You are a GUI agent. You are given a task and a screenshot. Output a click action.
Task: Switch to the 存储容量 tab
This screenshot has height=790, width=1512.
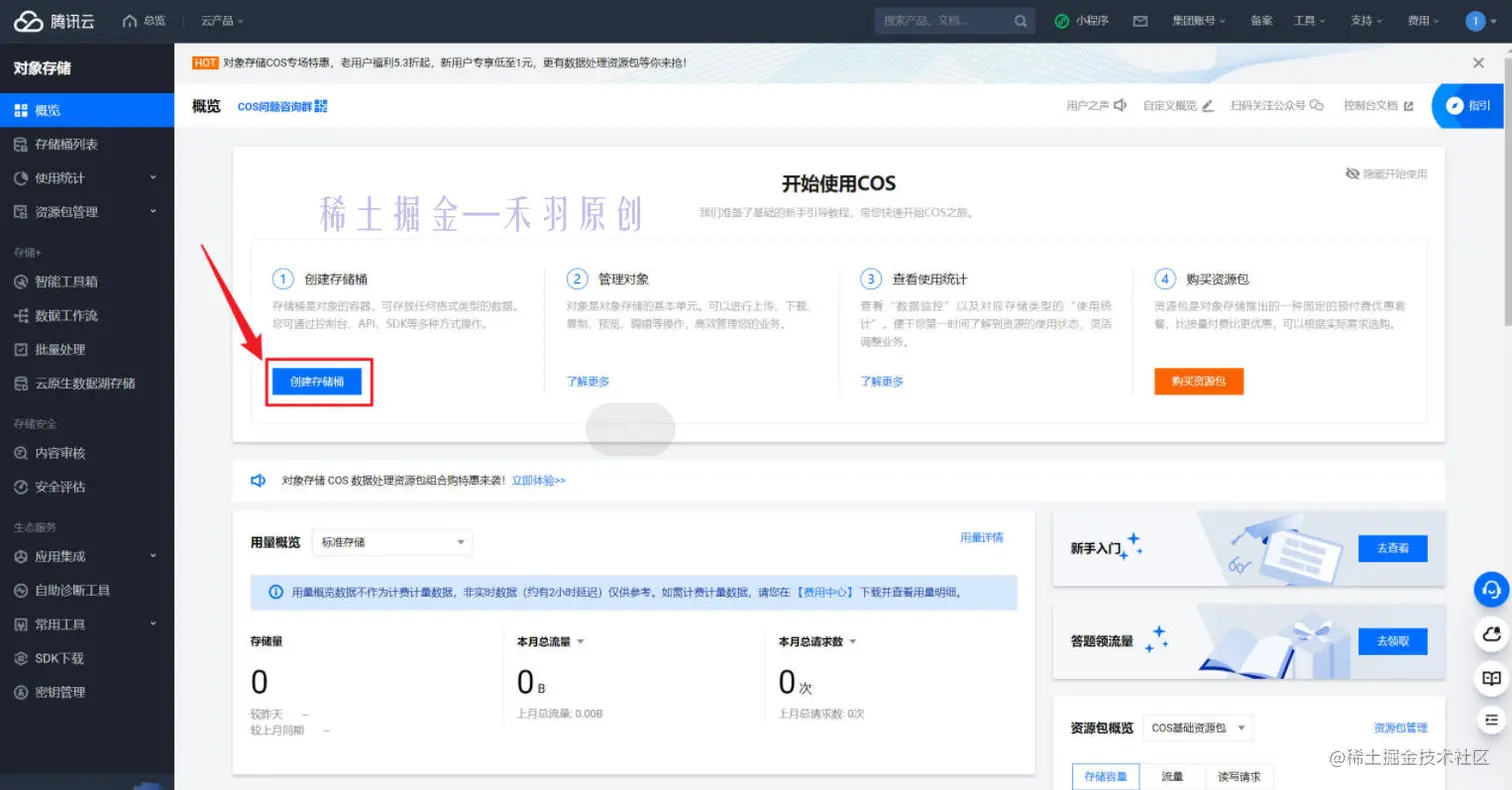(1106, 776)
